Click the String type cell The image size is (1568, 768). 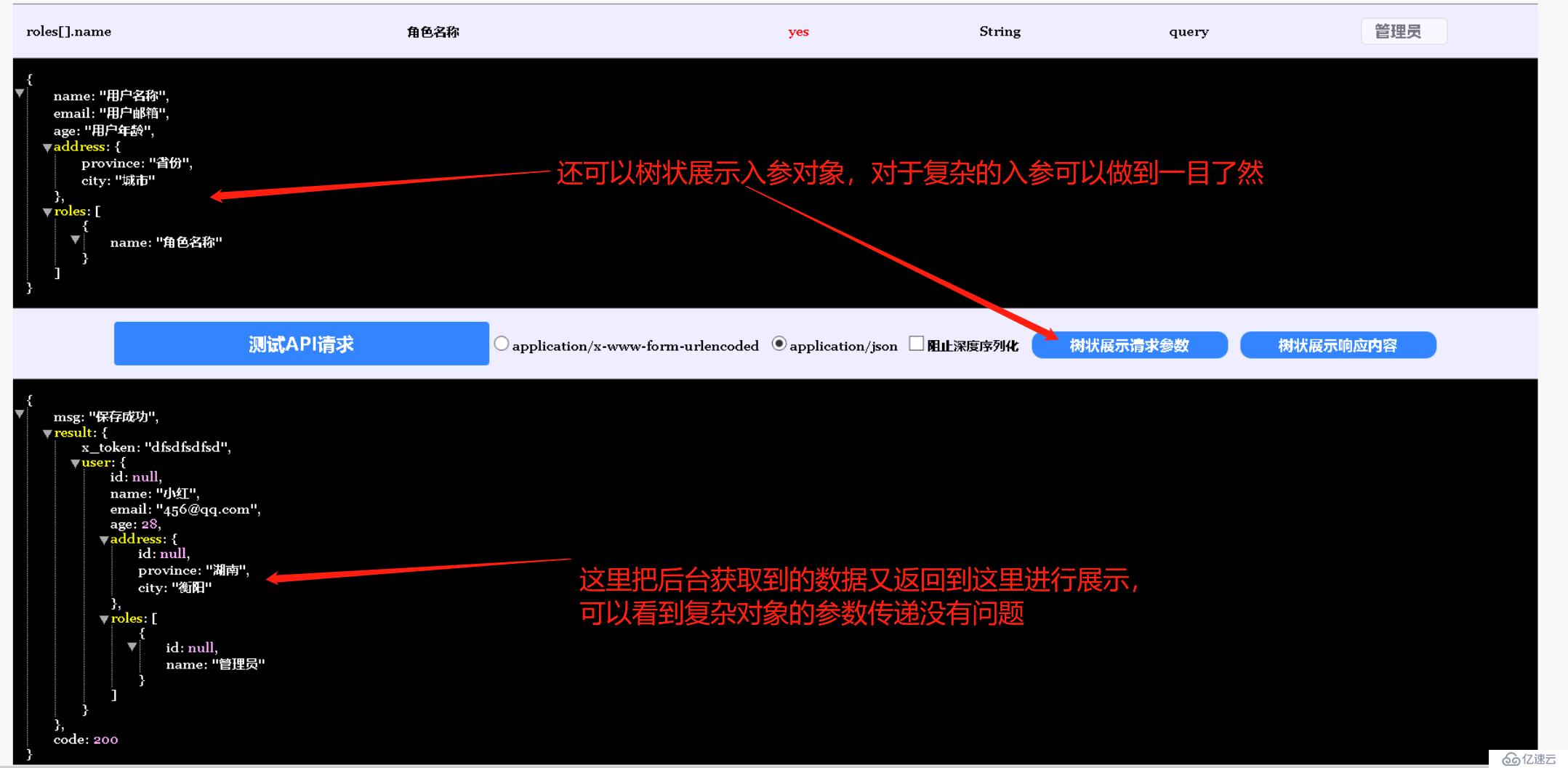tap(1000, 31)
